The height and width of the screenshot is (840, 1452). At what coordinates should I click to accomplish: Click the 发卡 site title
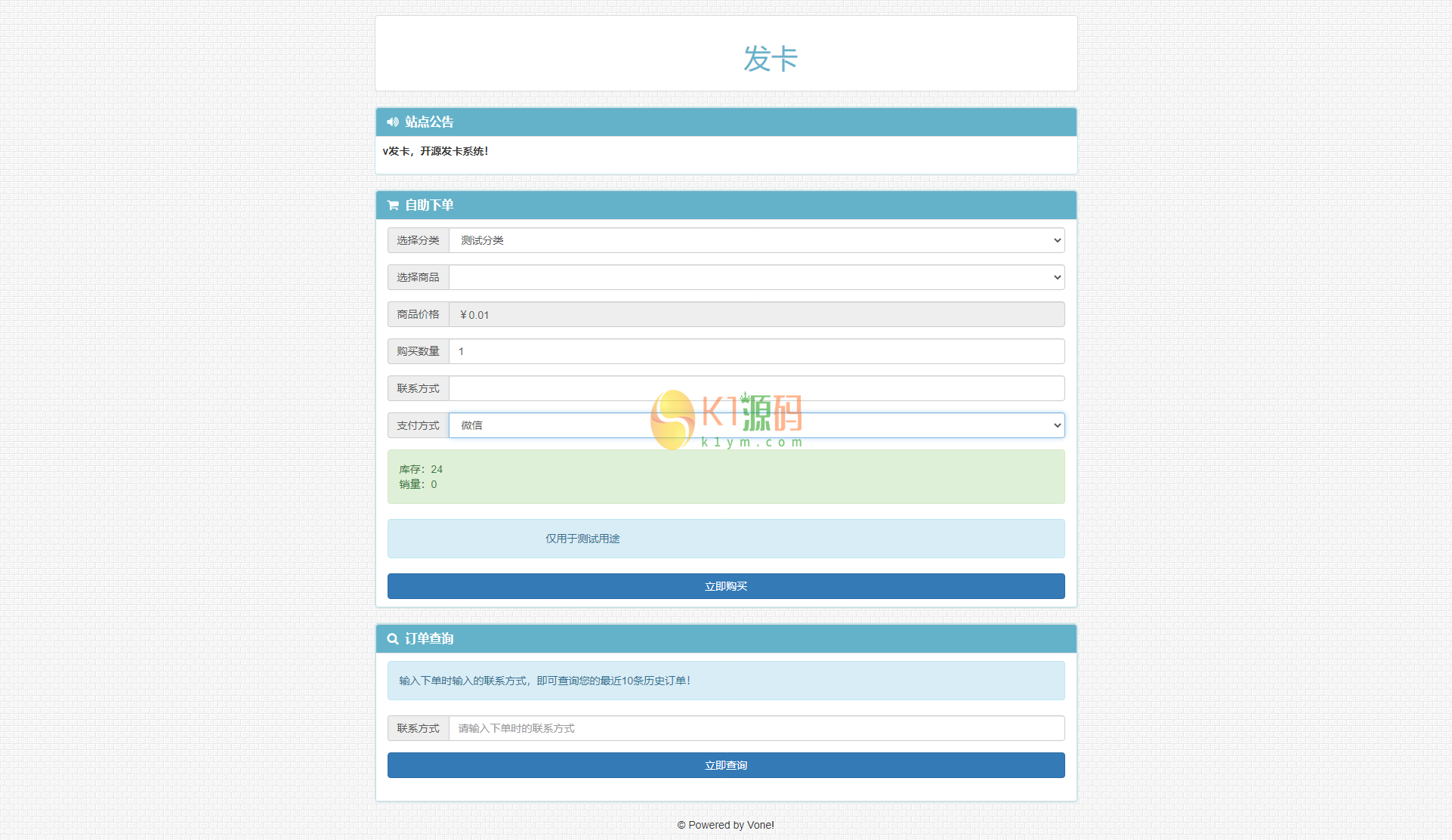770,59
